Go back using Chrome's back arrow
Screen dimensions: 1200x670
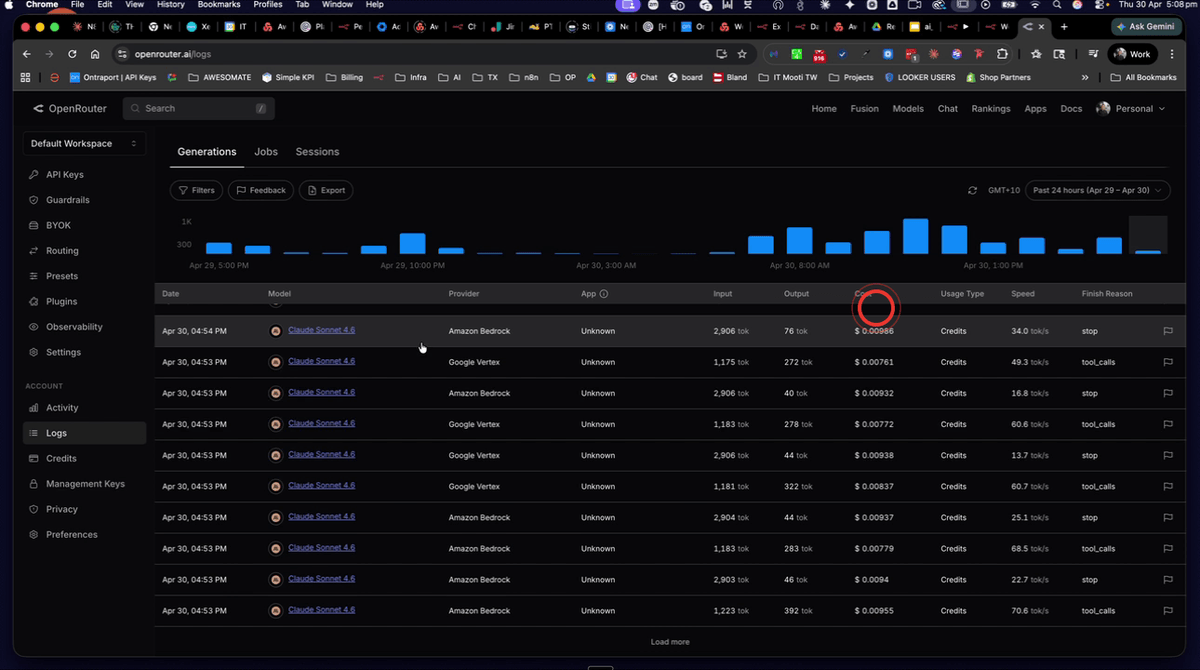(x=27, y=54)
